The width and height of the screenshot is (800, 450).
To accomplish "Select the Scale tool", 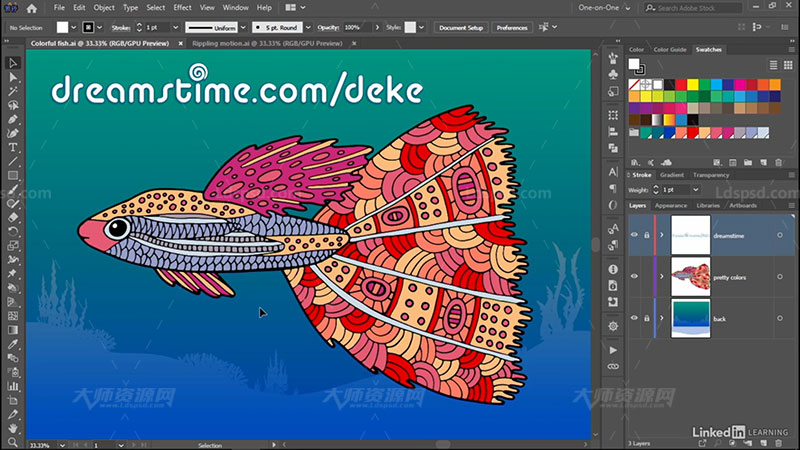I will click(13, 245).
